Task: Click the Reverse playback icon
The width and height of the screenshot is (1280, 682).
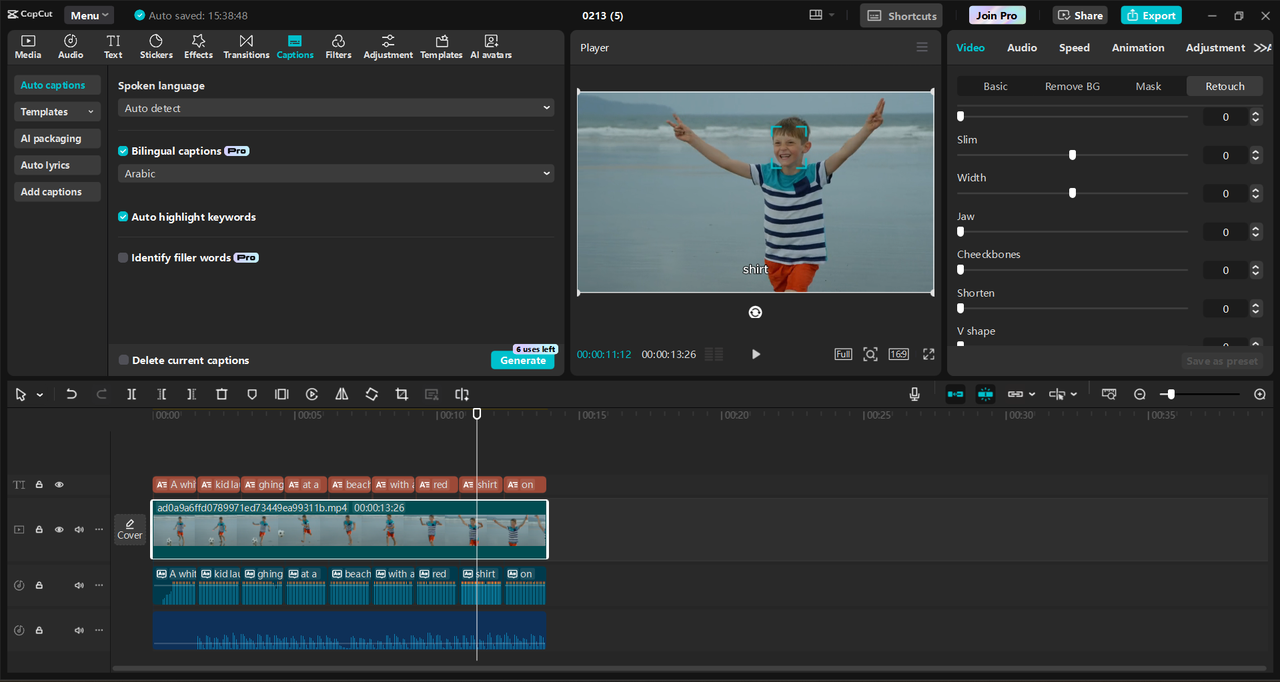Action: click(312, 395)
